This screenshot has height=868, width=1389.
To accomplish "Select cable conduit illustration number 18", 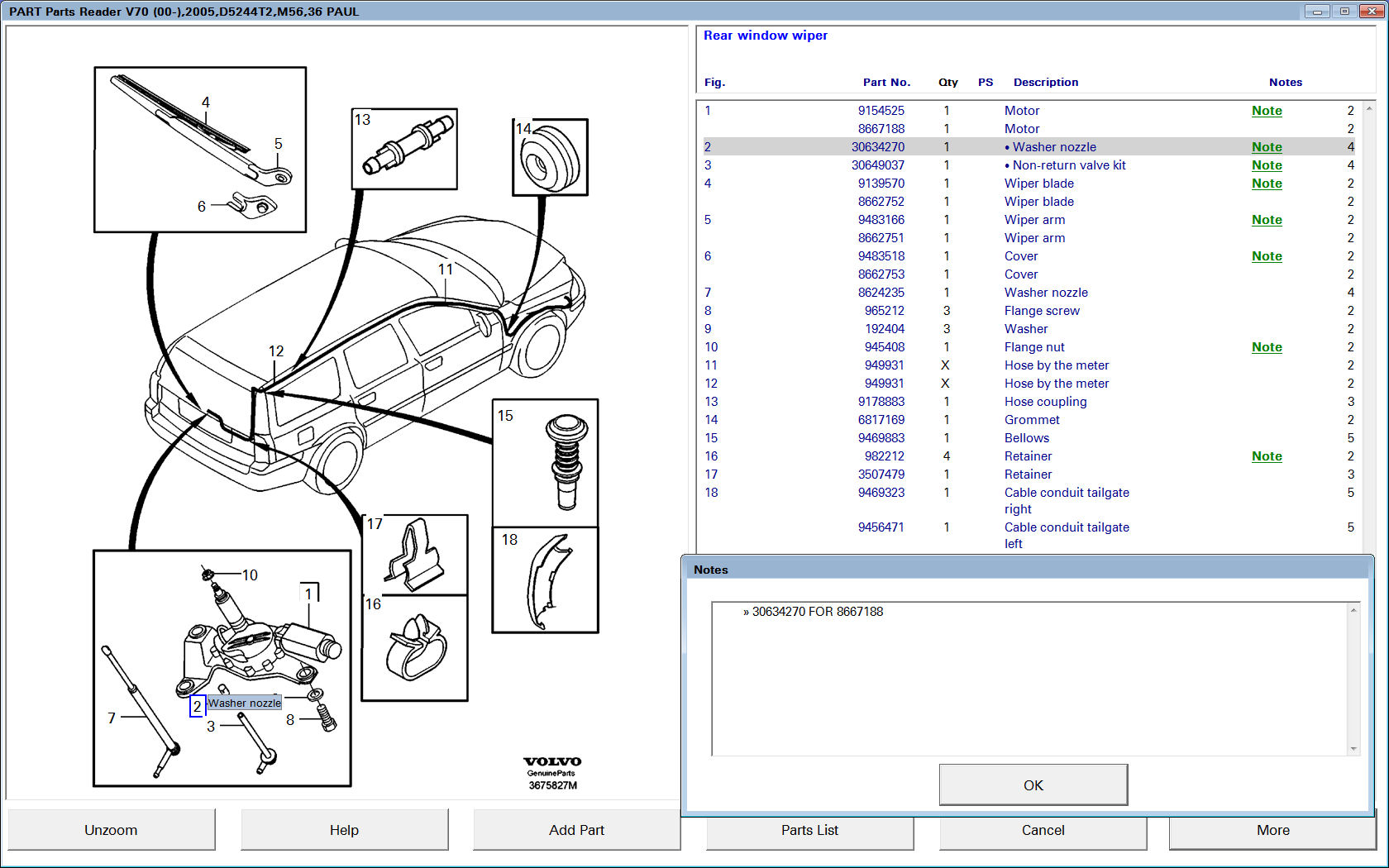I will [x=547, y=581].
